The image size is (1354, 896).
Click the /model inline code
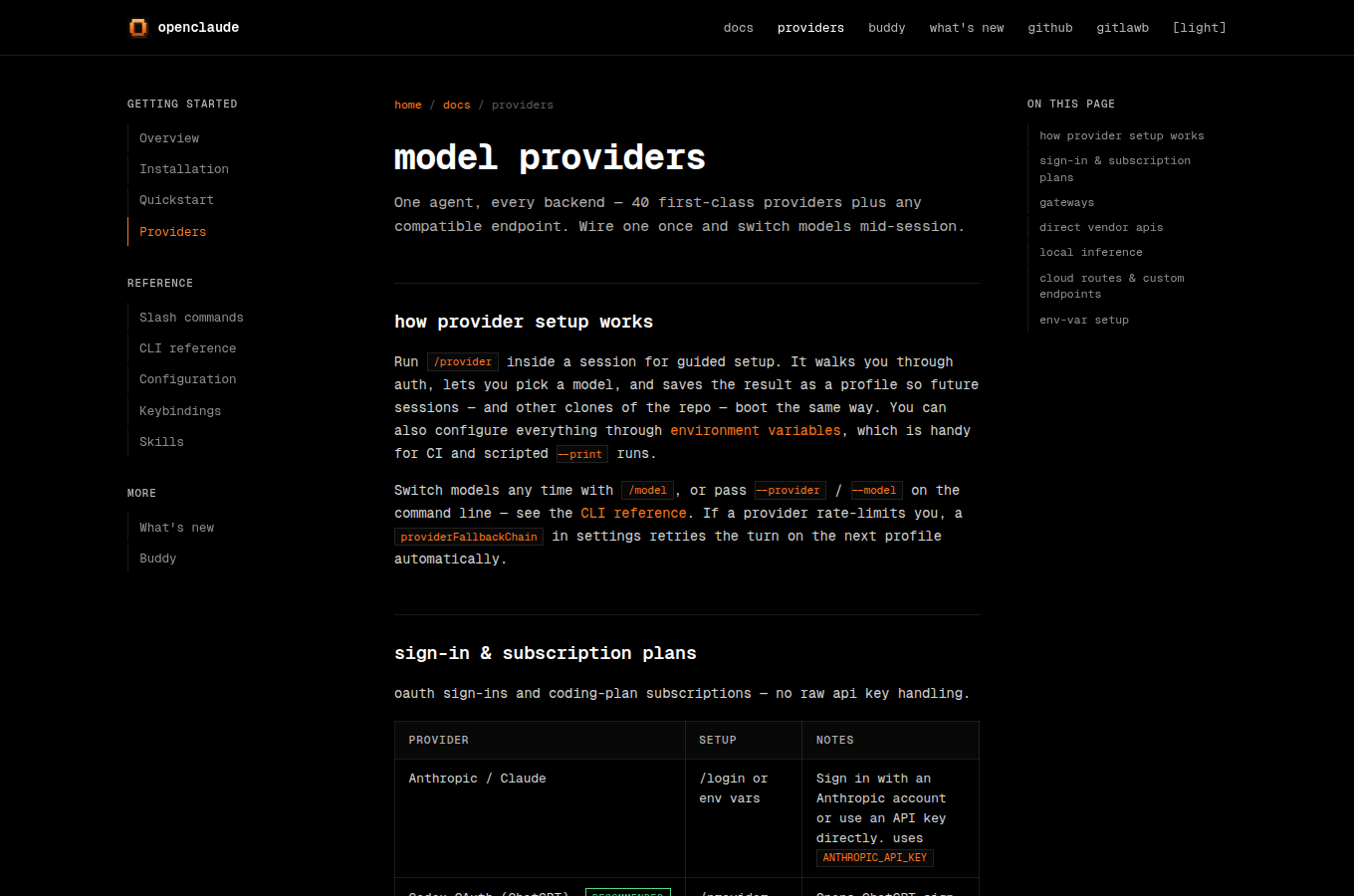(648, 491)
